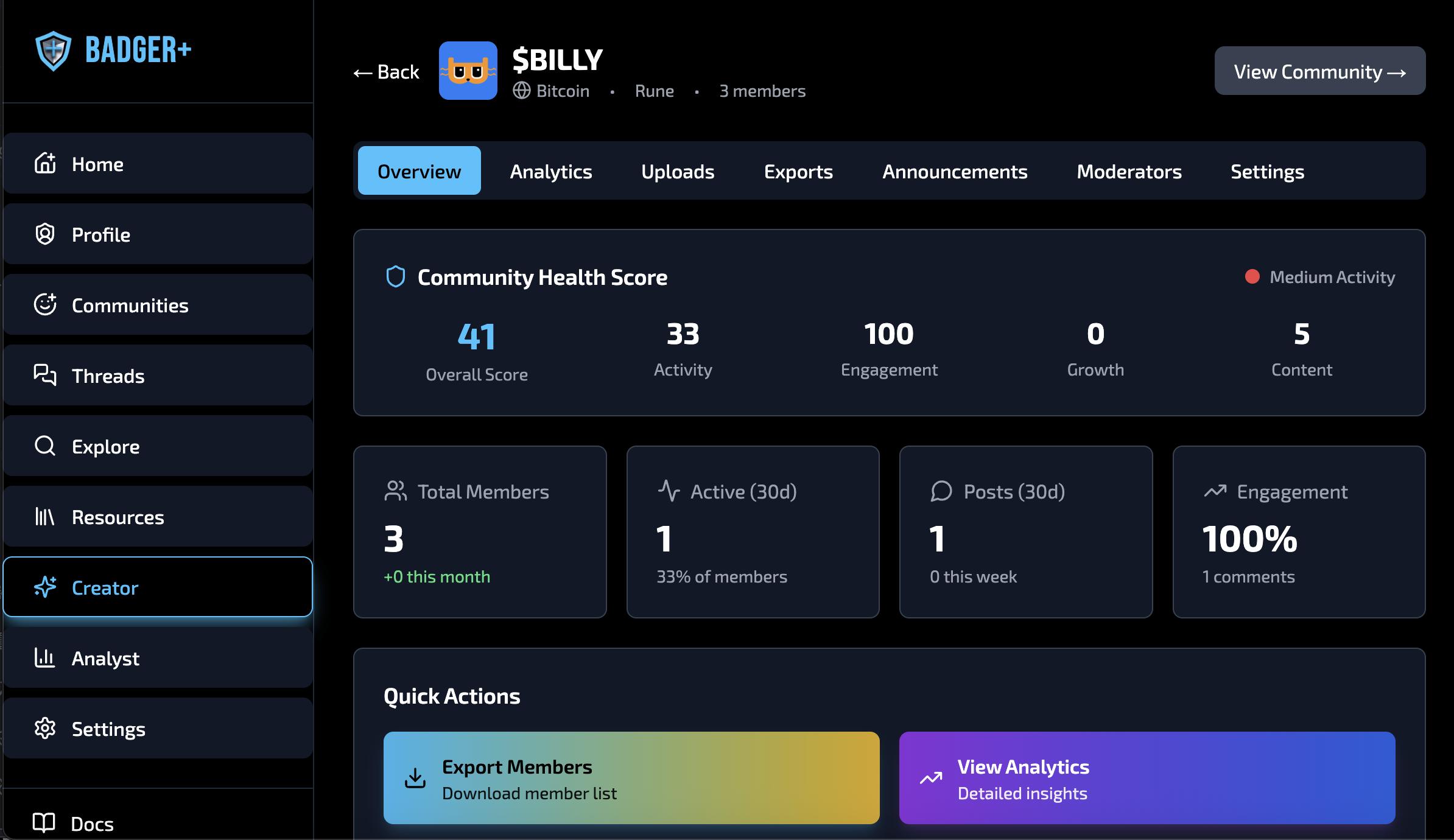Click the Analyst bar chart icon
The height and width of the screenshot is (840, 1454).
pos(45,658)
